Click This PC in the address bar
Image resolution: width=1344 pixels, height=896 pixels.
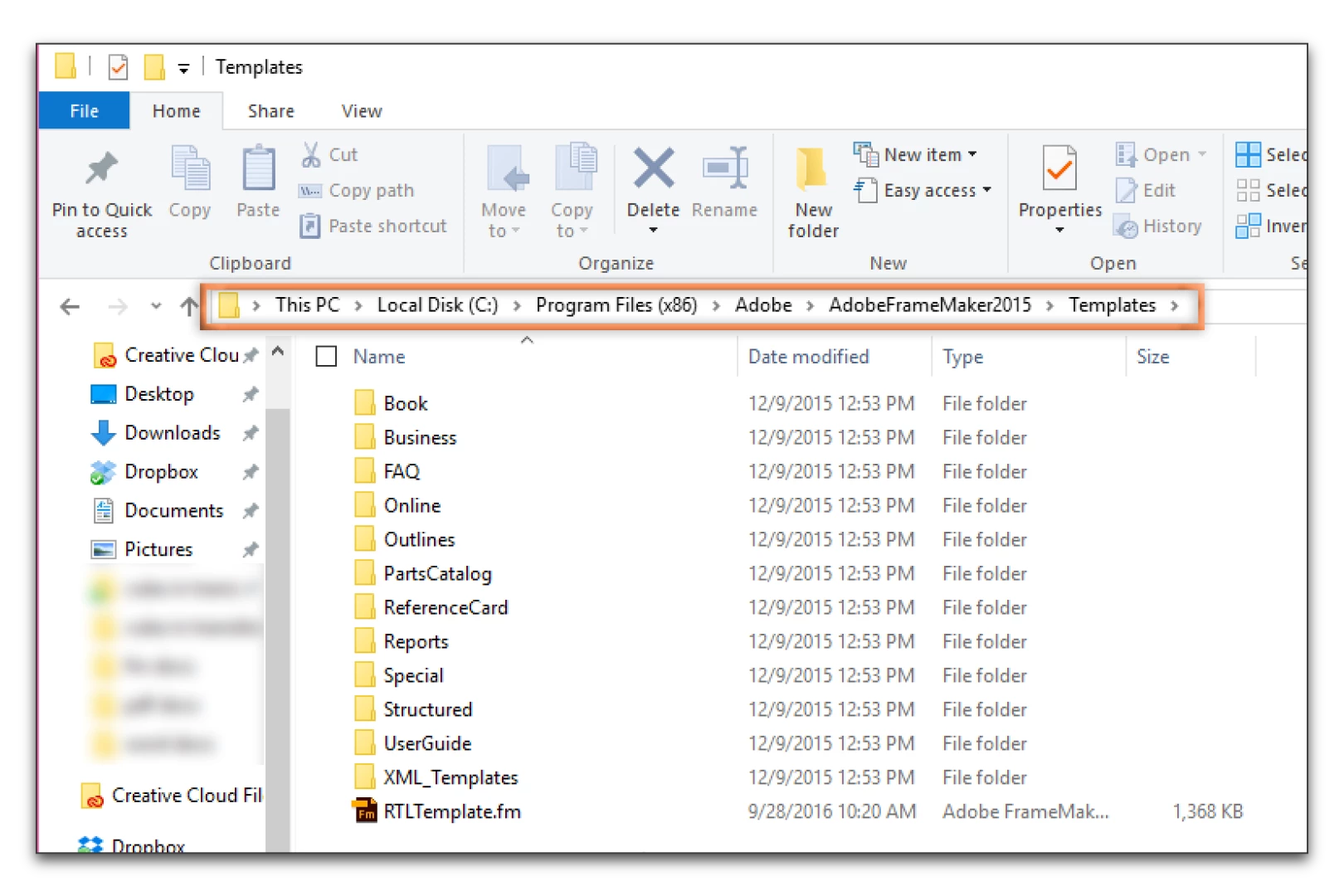pos(307,305)
